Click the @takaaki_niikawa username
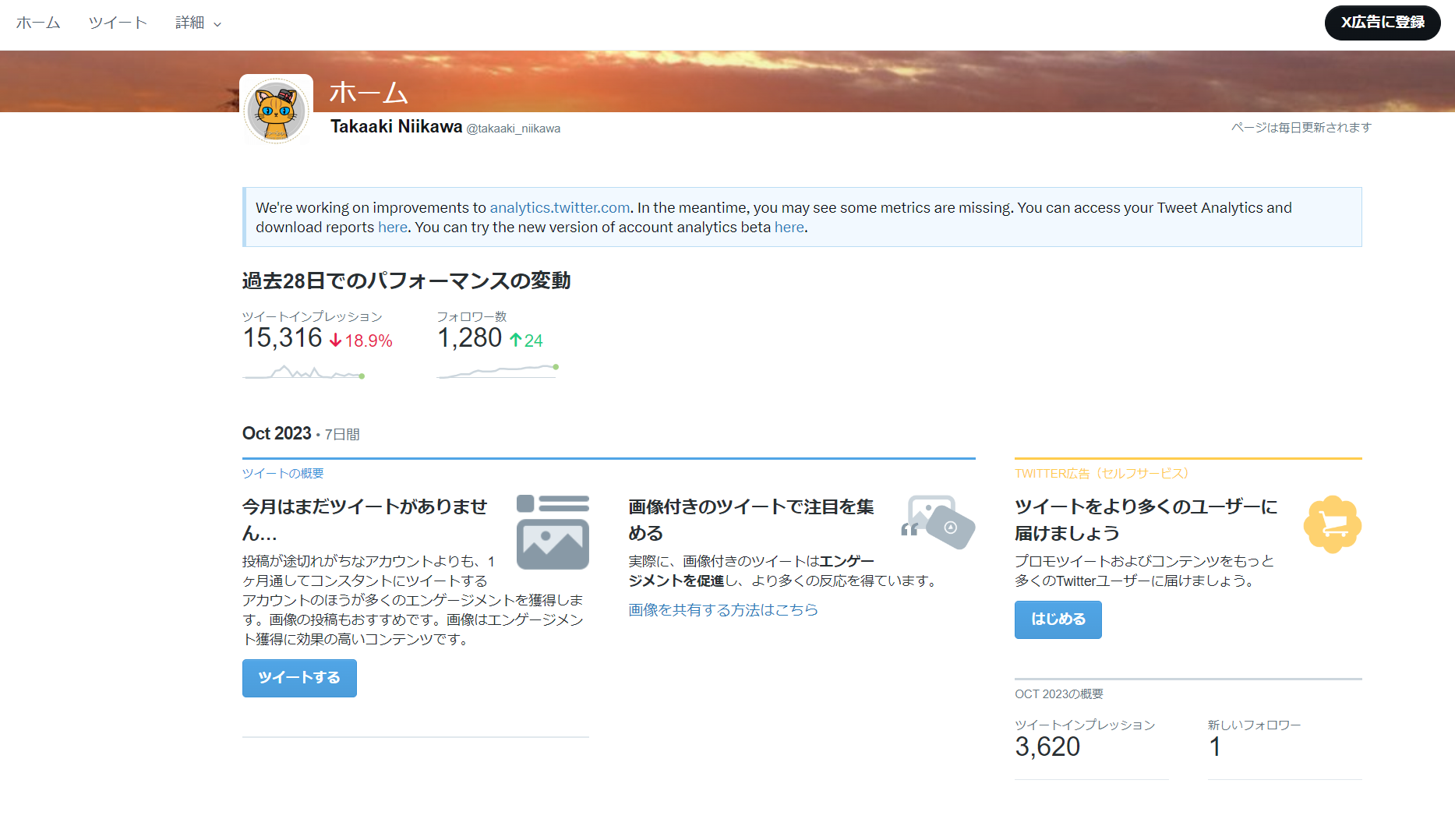This screenshot has height=840, width=1455. (x=514, y=128)
